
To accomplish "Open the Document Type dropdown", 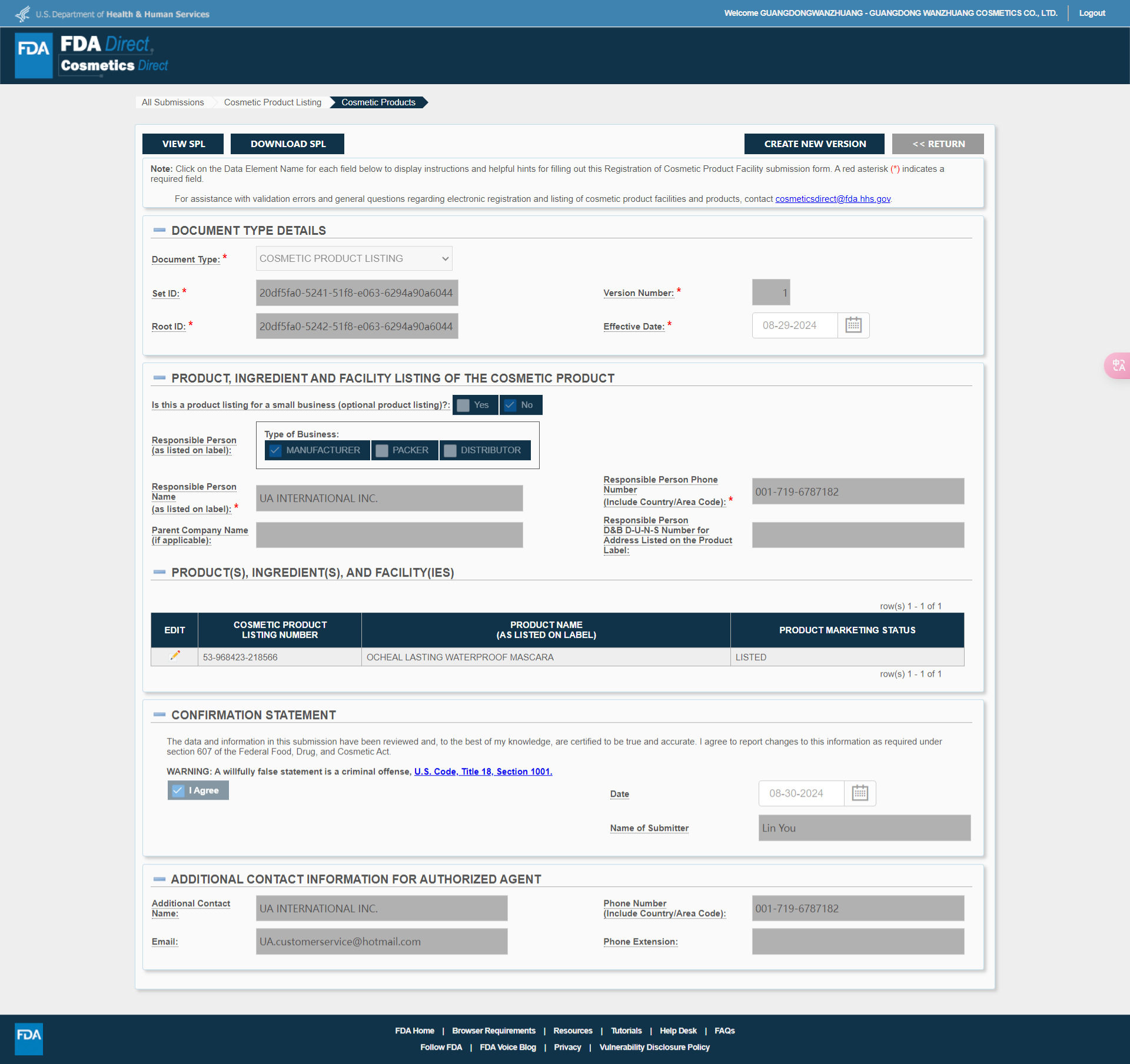I will (354, 258).
